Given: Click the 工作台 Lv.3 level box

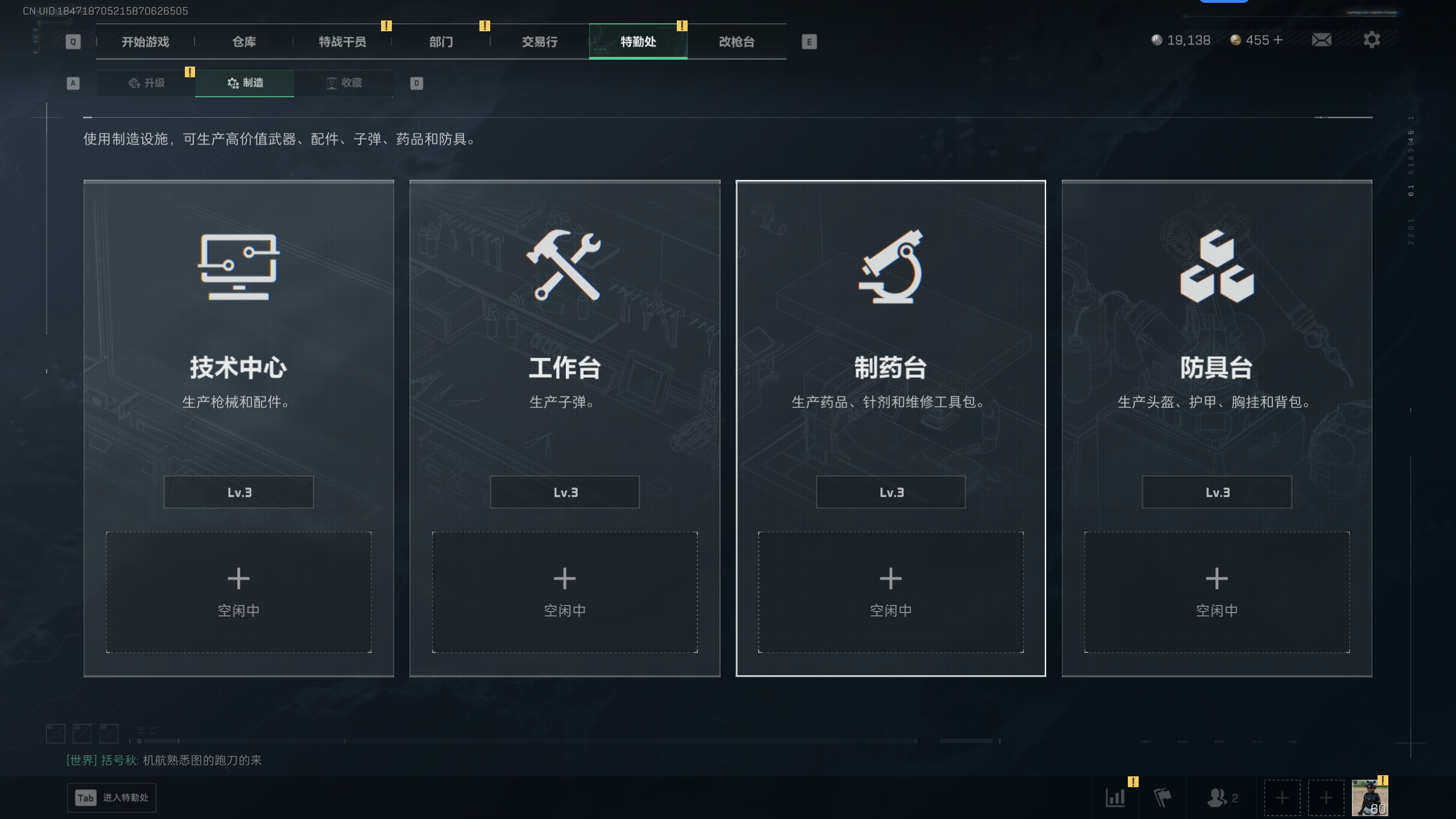Looking at the screenshot, I should pos(564,492).
